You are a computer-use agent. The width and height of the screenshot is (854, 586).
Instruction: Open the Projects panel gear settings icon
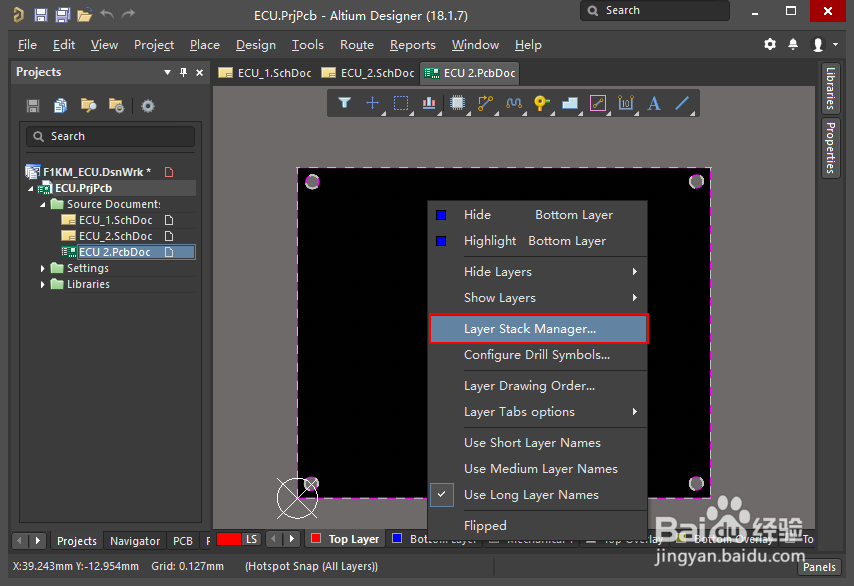[x=148, y=106]
